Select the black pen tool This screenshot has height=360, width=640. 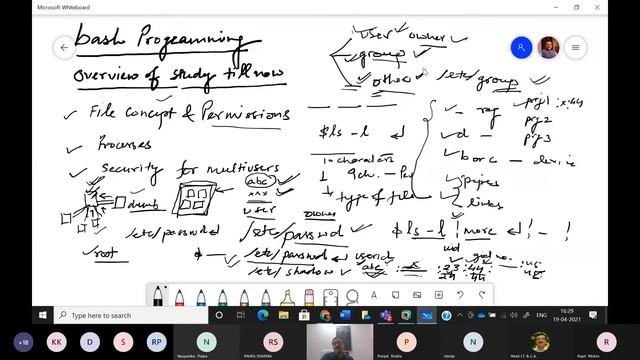tap(158, 296)
